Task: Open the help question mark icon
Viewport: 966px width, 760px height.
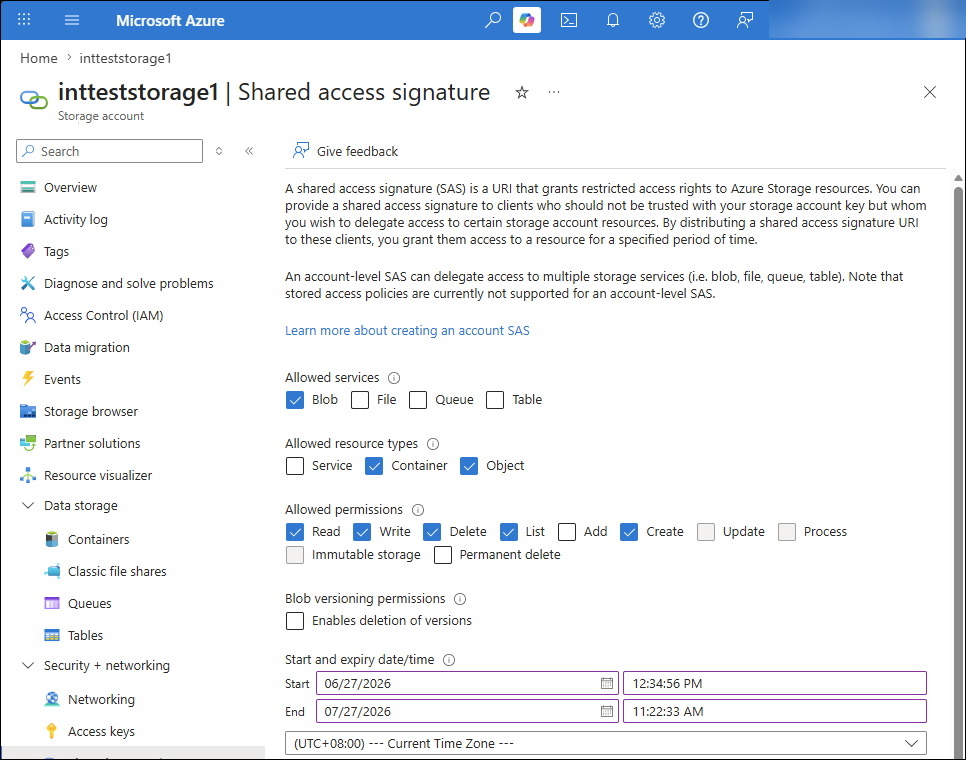Action: pyautogui.click(x=700, y=20)
